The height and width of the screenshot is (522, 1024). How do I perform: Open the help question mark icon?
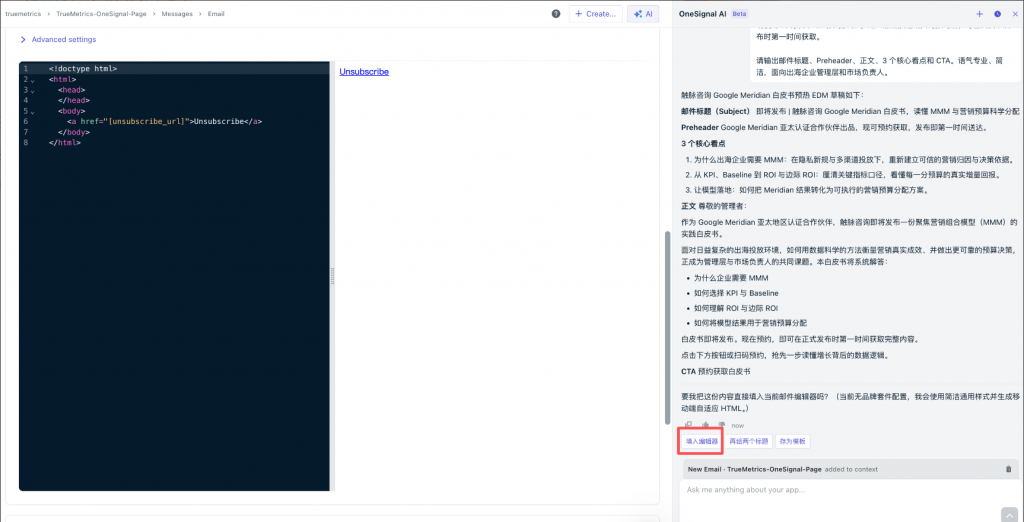click(x=556, y=14)
